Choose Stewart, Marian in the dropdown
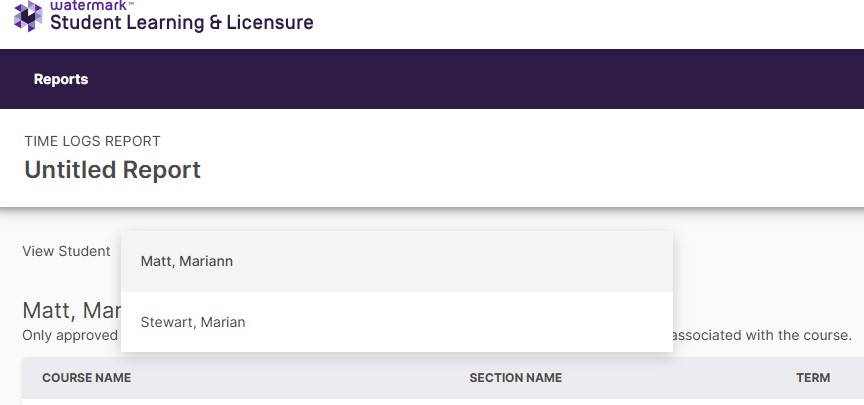The image size is (864, 405). (x=193, y=322)
